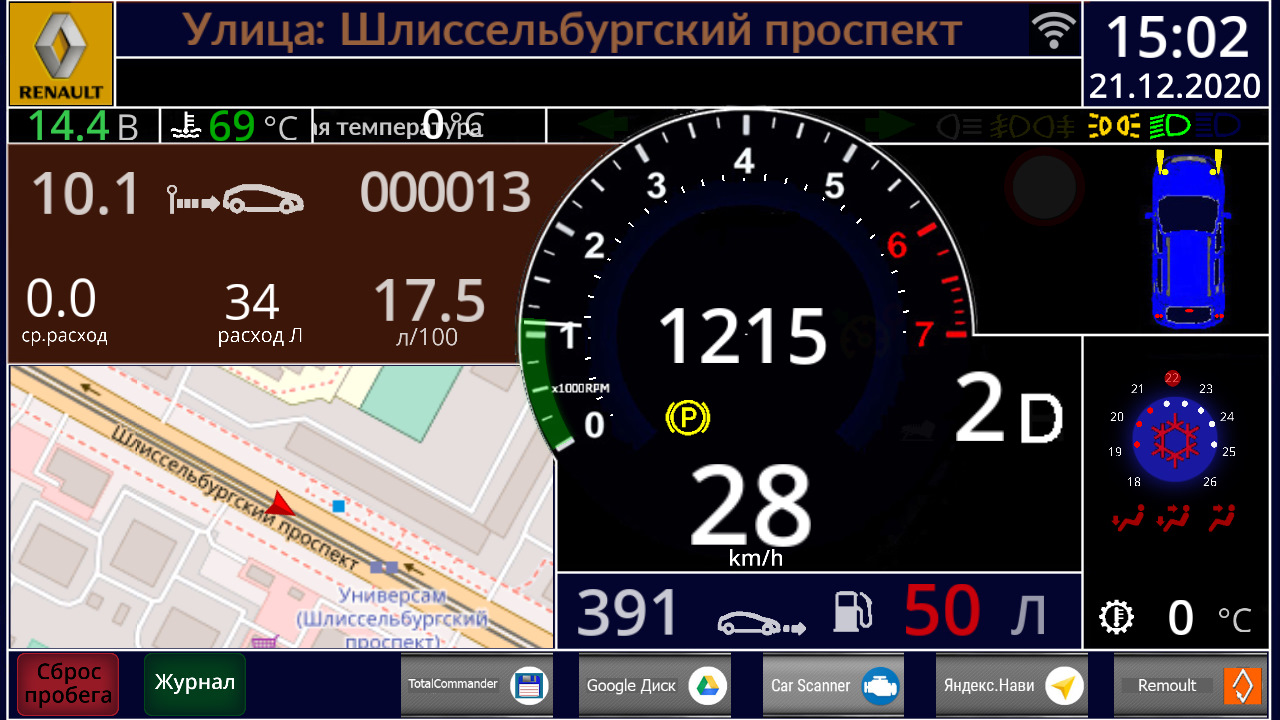Open Google Диск shortcut
Screen dimensions: 1280x720
655,685
